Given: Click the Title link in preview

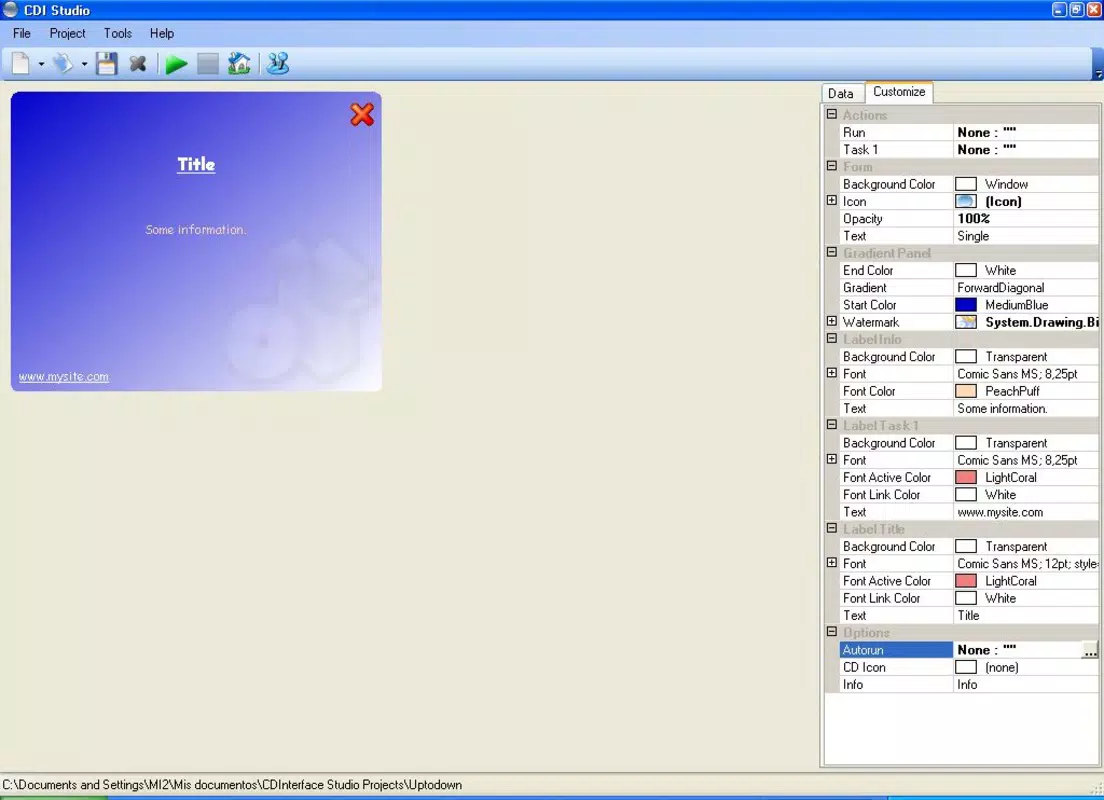Looking at the screenshot, I should [x=196, y=164].
